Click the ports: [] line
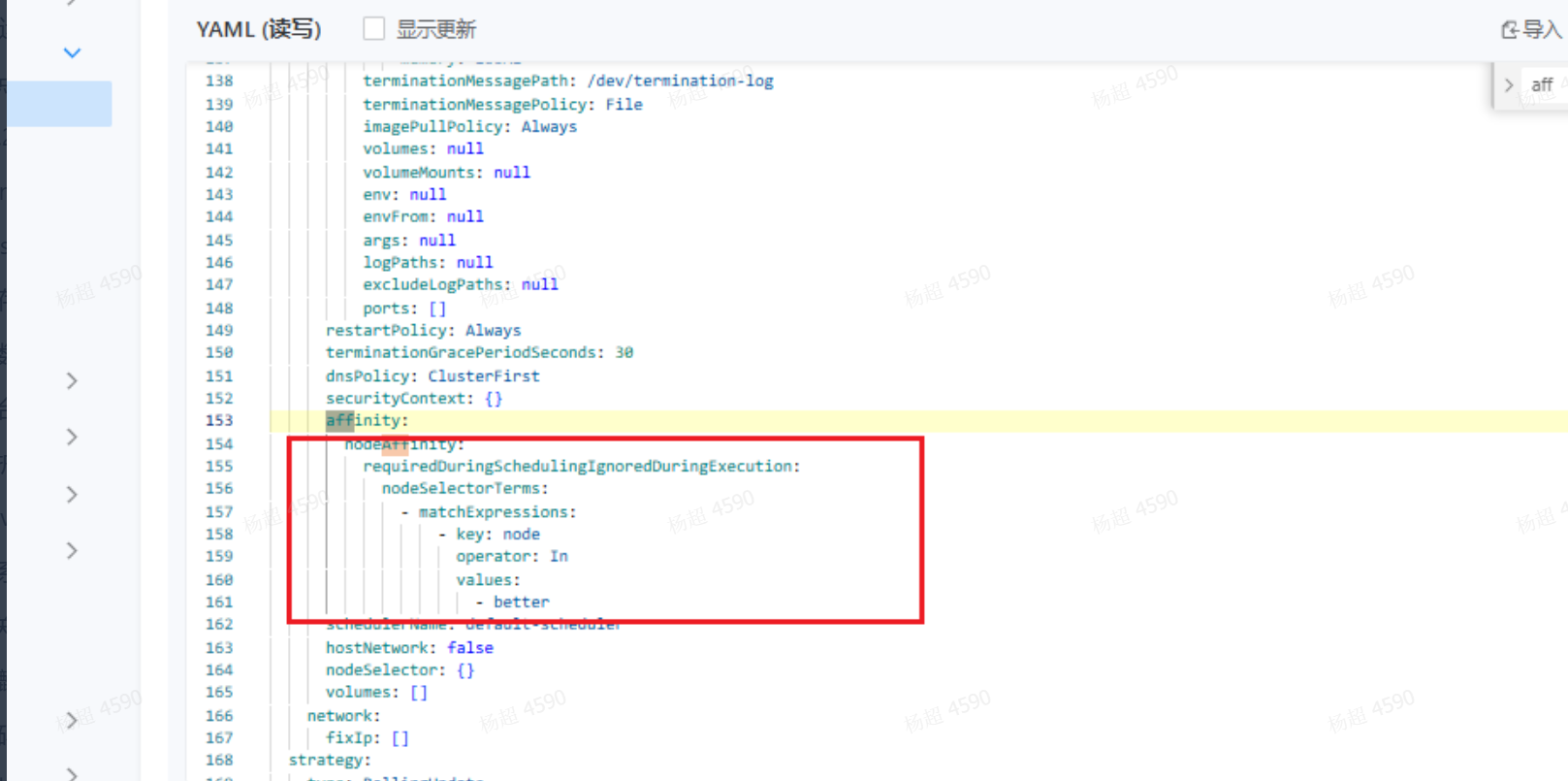The width and height of the screenshot is (1568, 781). tap(404, 309)
